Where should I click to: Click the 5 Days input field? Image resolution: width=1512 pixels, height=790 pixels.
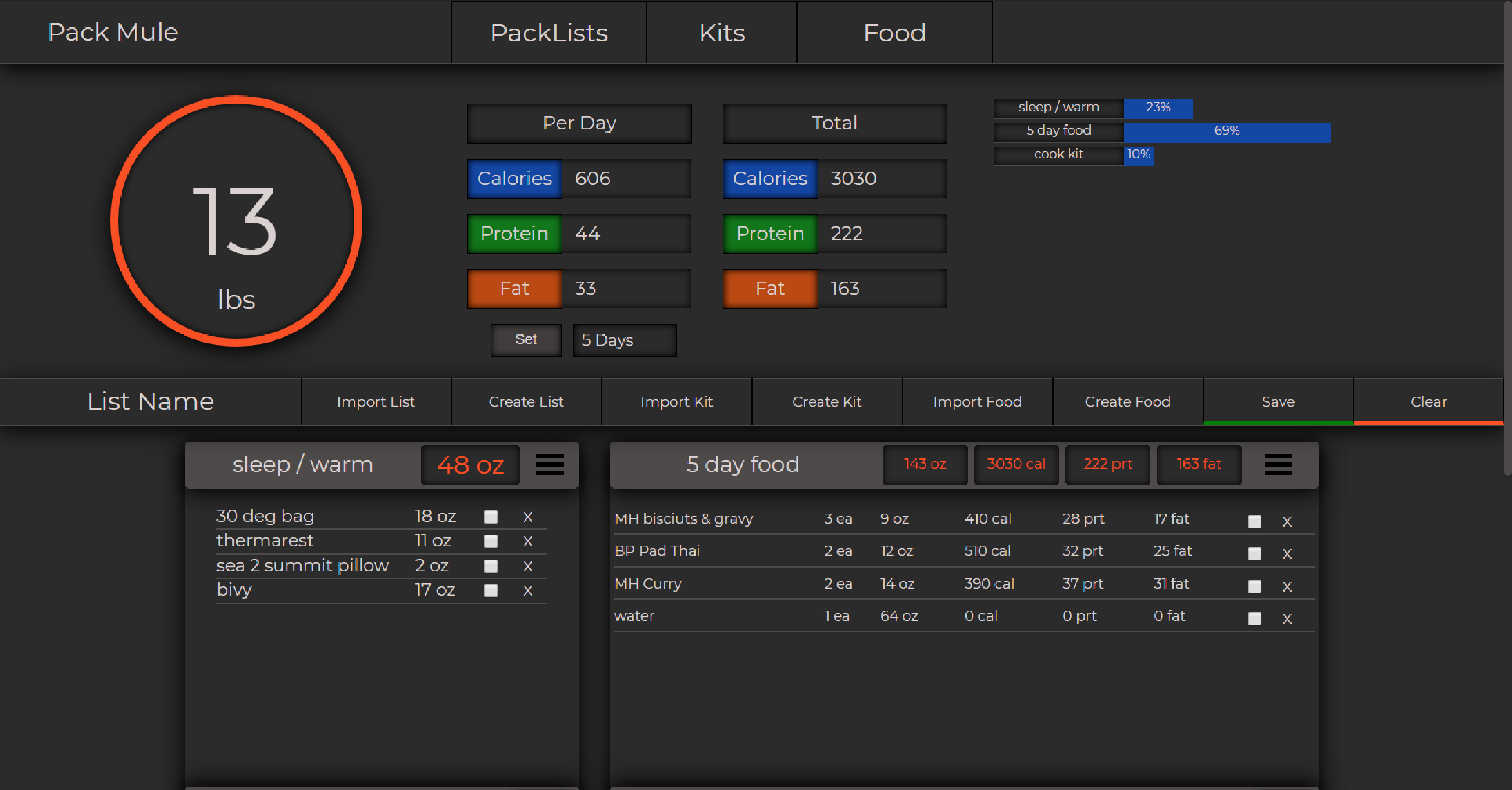point(625,340)
